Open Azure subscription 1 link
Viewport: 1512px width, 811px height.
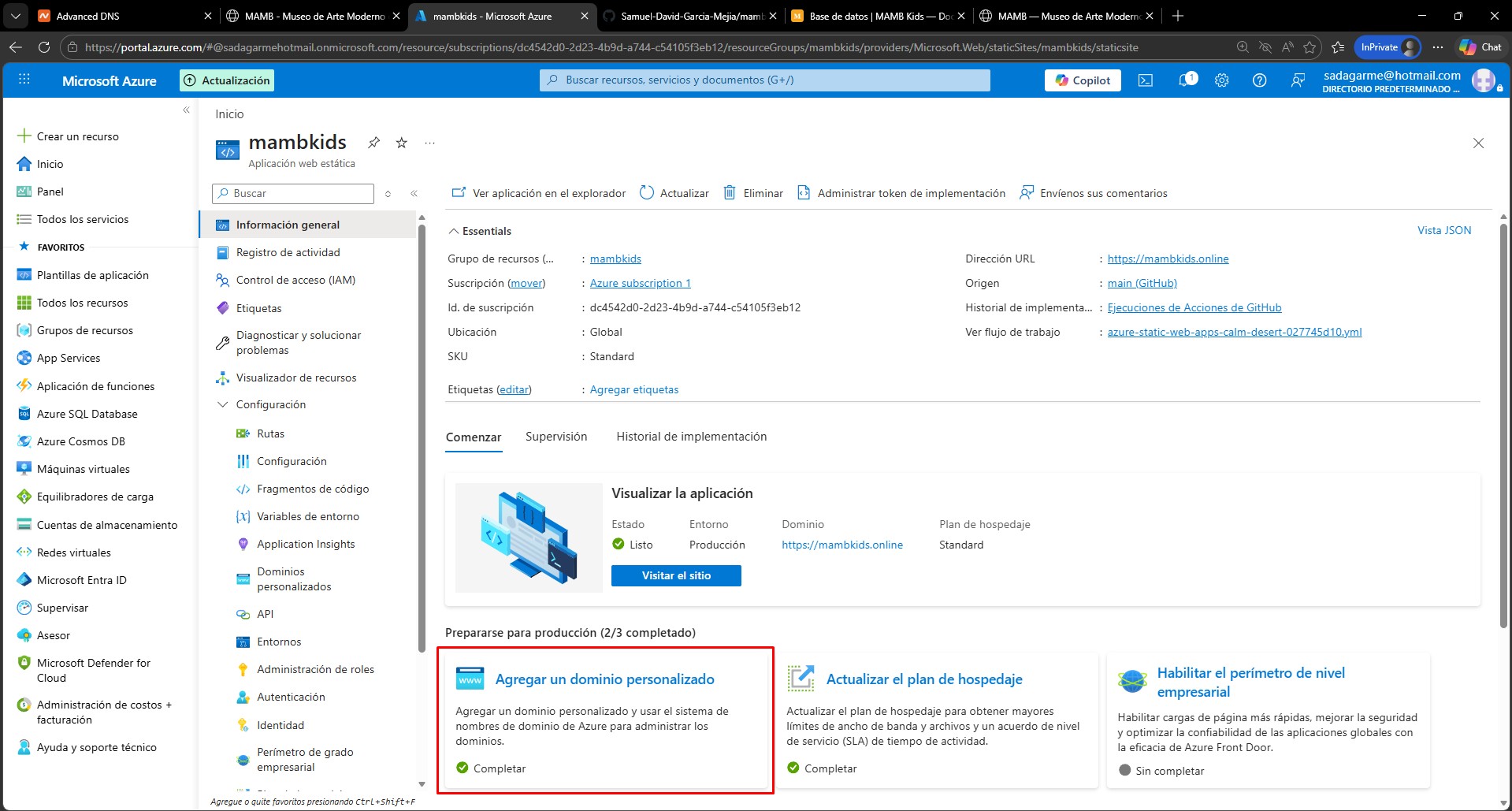641,283
